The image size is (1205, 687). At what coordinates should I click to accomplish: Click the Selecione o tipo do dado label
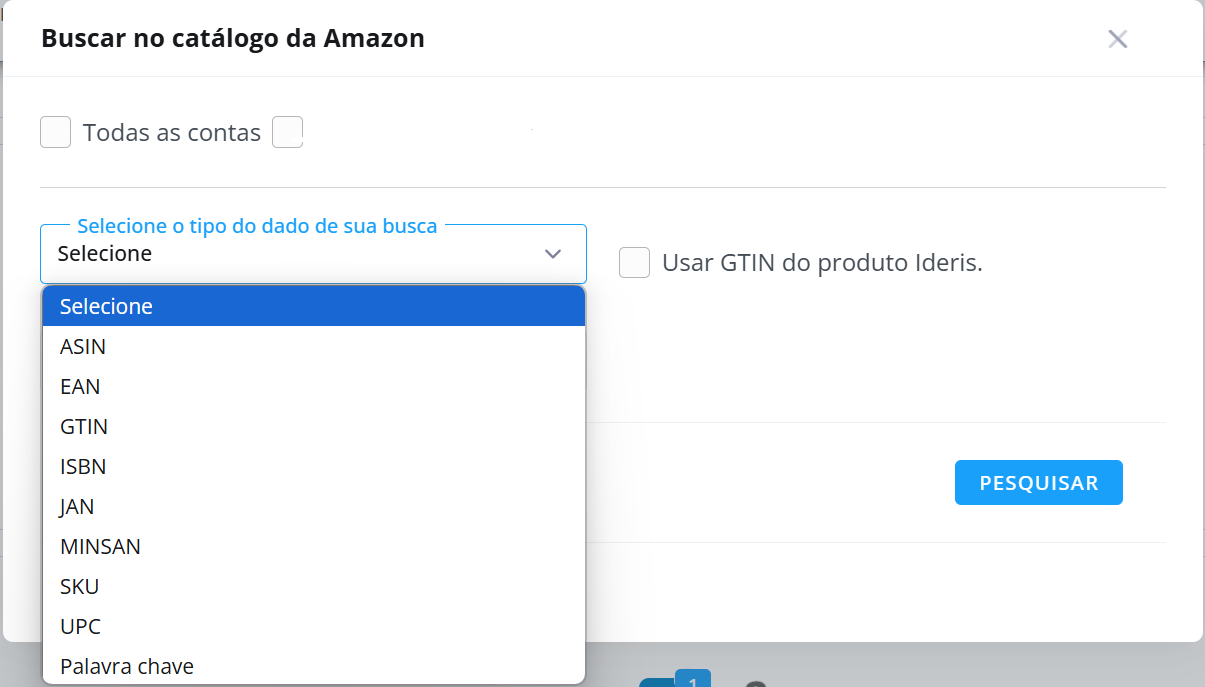[x=257, y=226]
